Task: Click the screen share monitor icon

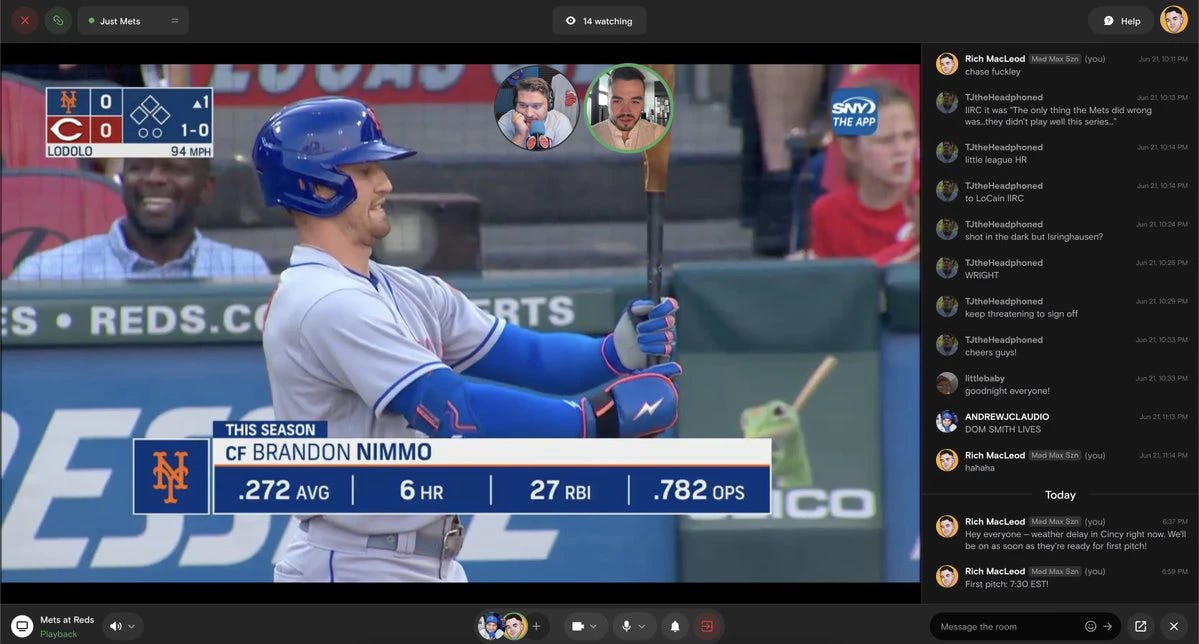Action: point(22,626)
